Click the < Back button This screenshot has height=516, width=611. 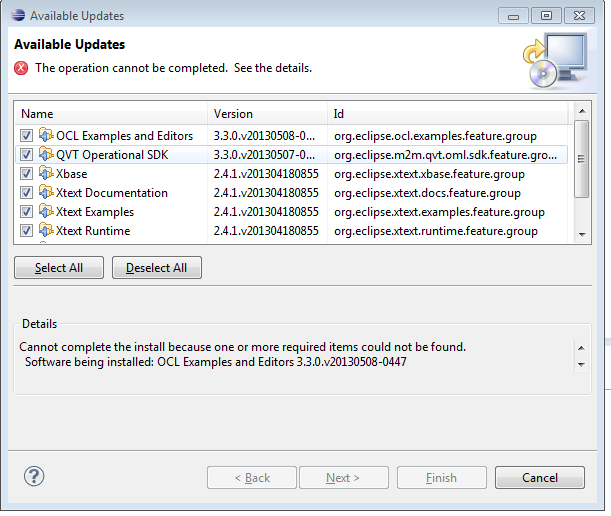(x=252, y=477)
